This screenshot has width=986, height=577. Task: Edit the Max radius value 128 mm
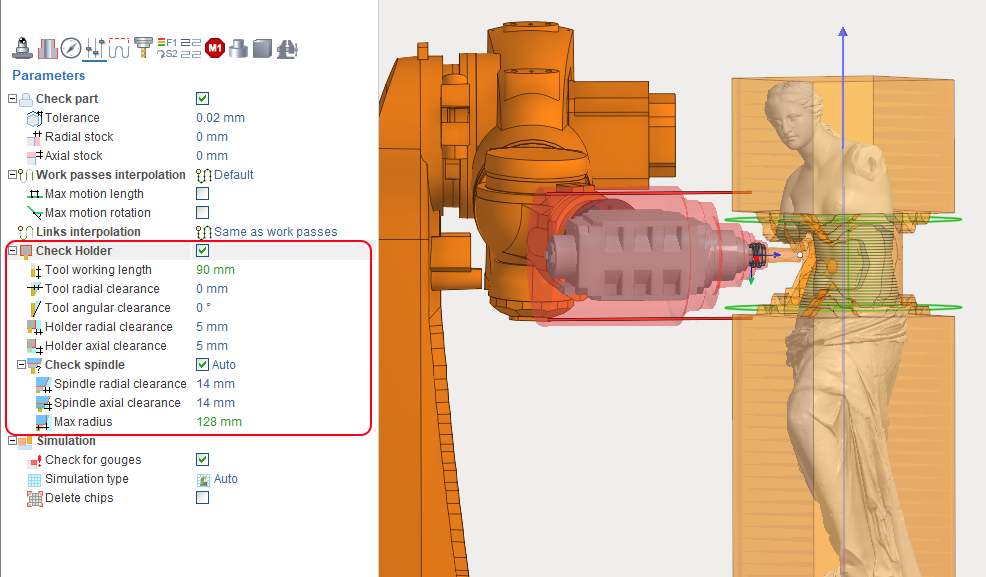(x=219, y=422)
